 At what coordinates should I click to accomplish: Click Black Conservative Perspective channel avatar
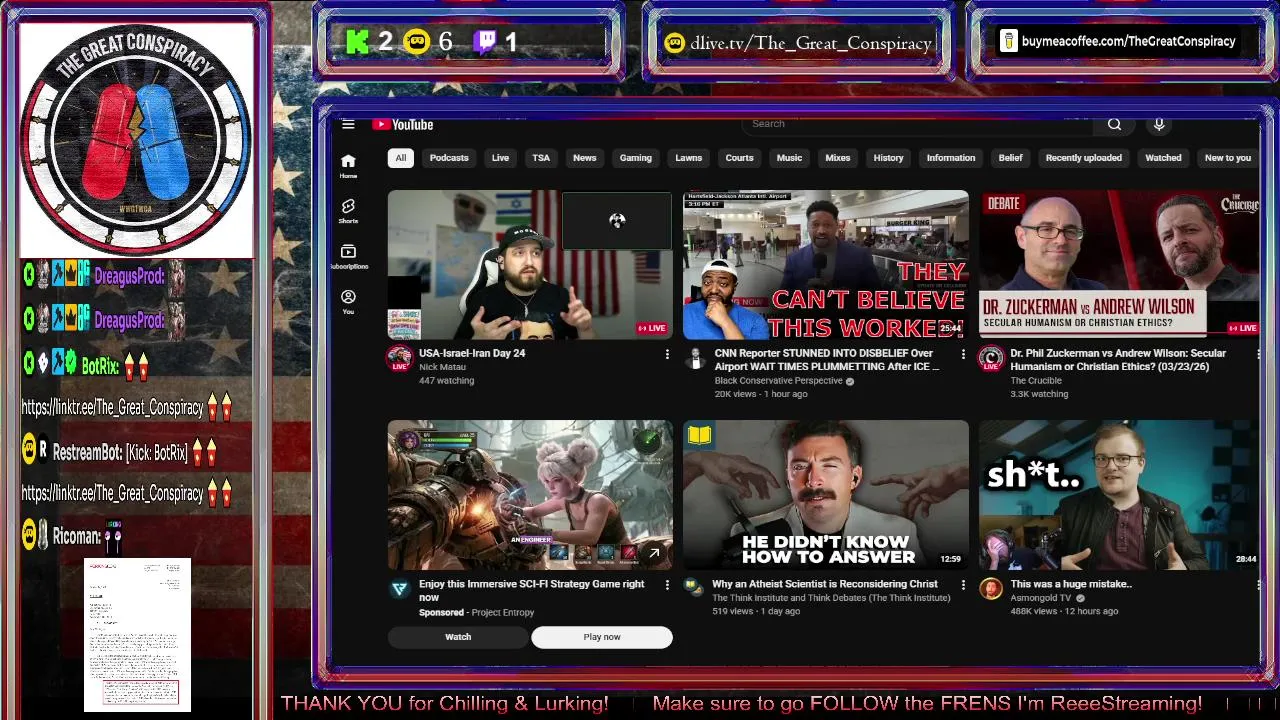click(695, 358)
